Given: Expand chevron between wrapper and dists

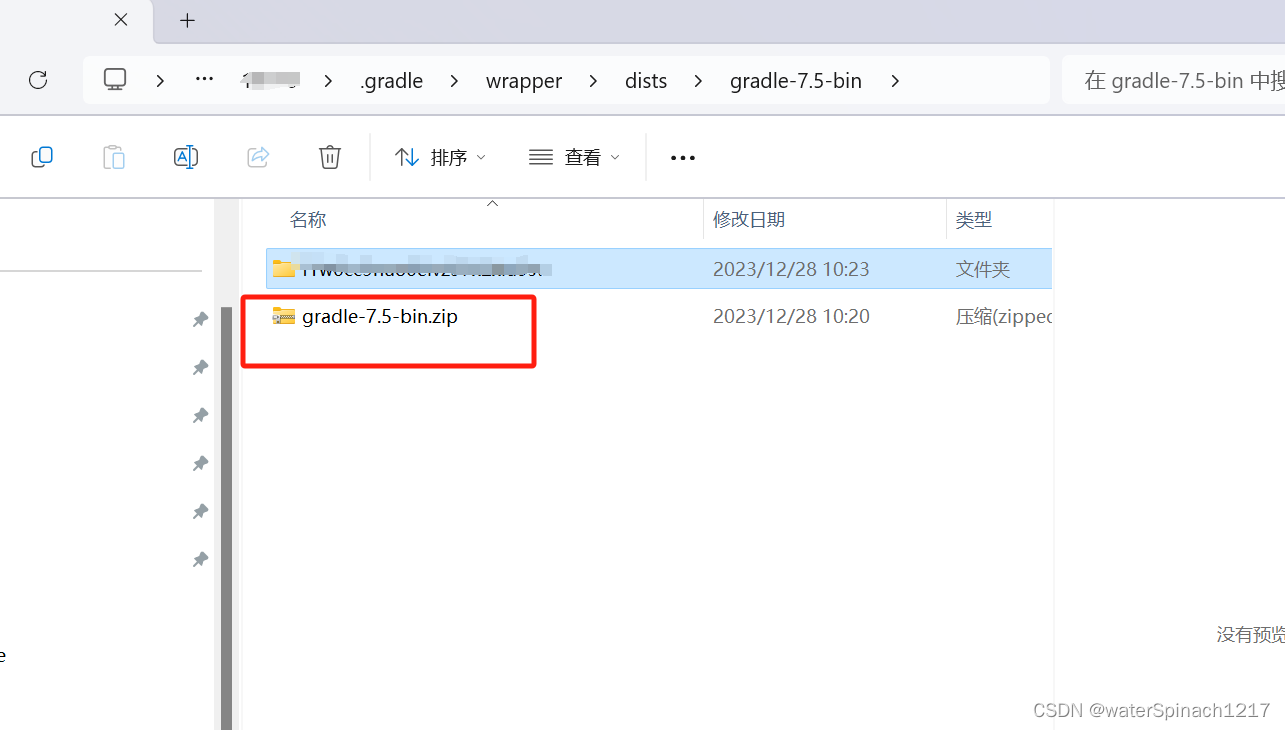Looking at the screenshot, I should pyautogui.click(x=594, y=80).
